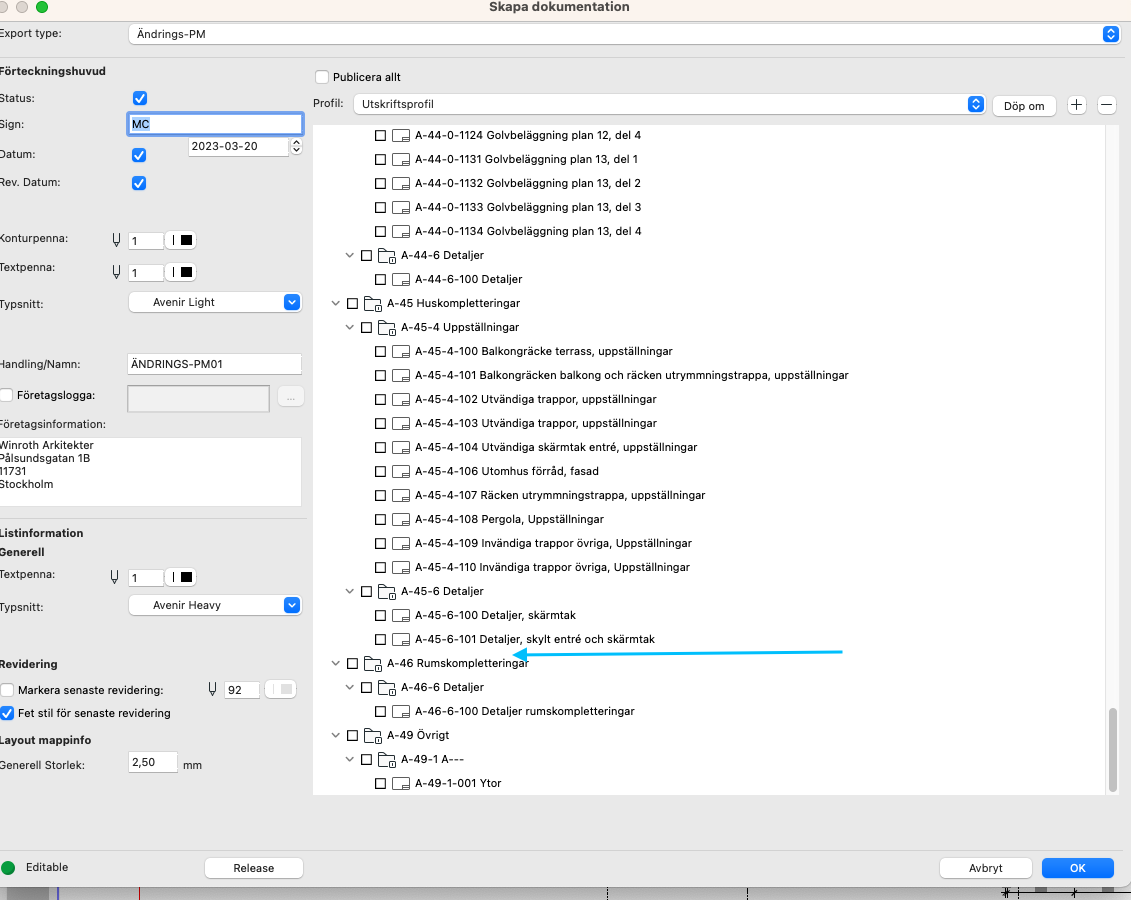The width and height of the screenshot is (1131, 900).
Task: Click folder icon of A-46-6 Detaljer
Action: (x=387, y=687)
